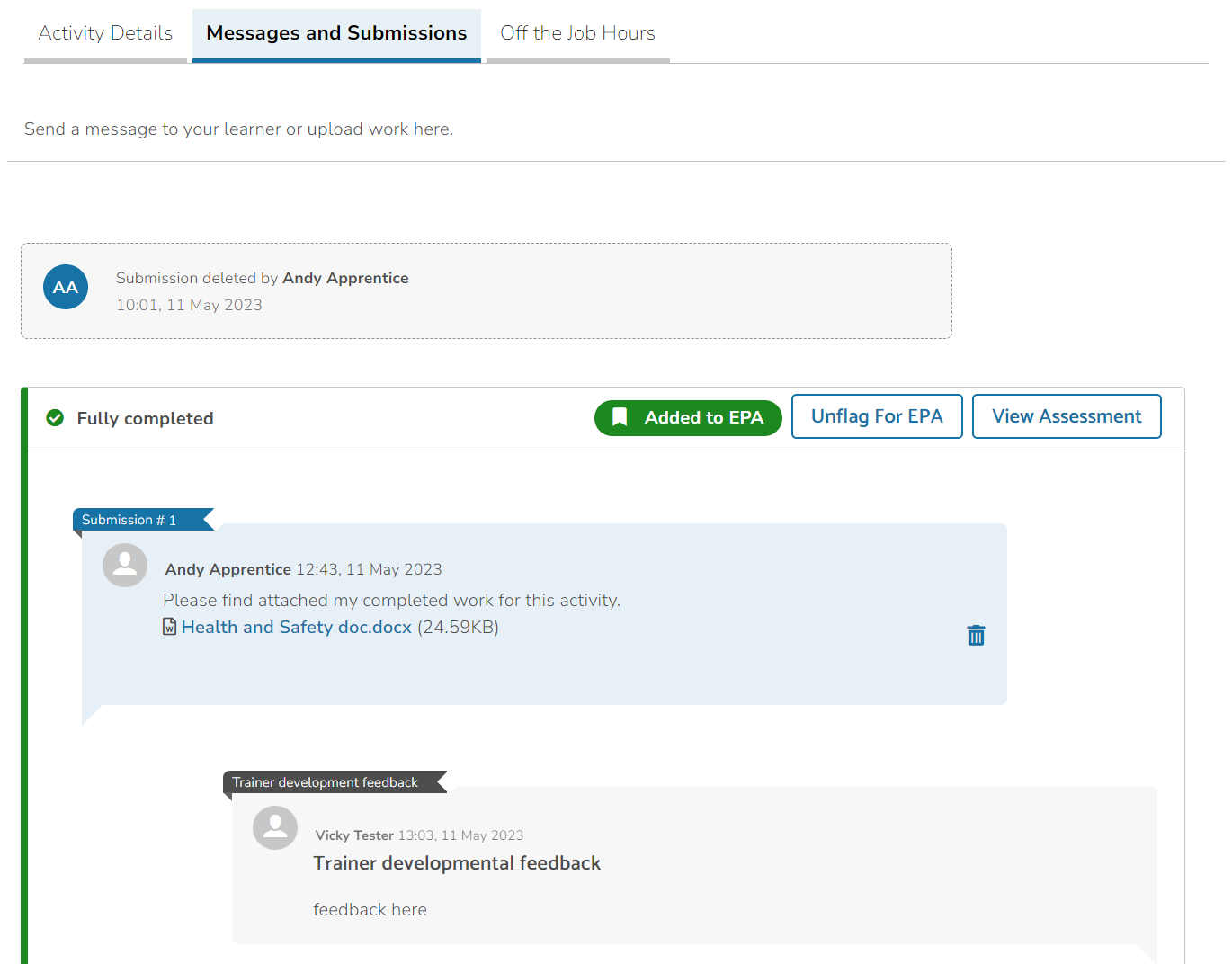
Task: Click the green Fully completed checkmark icon
Action: click(x=55, y=418)
